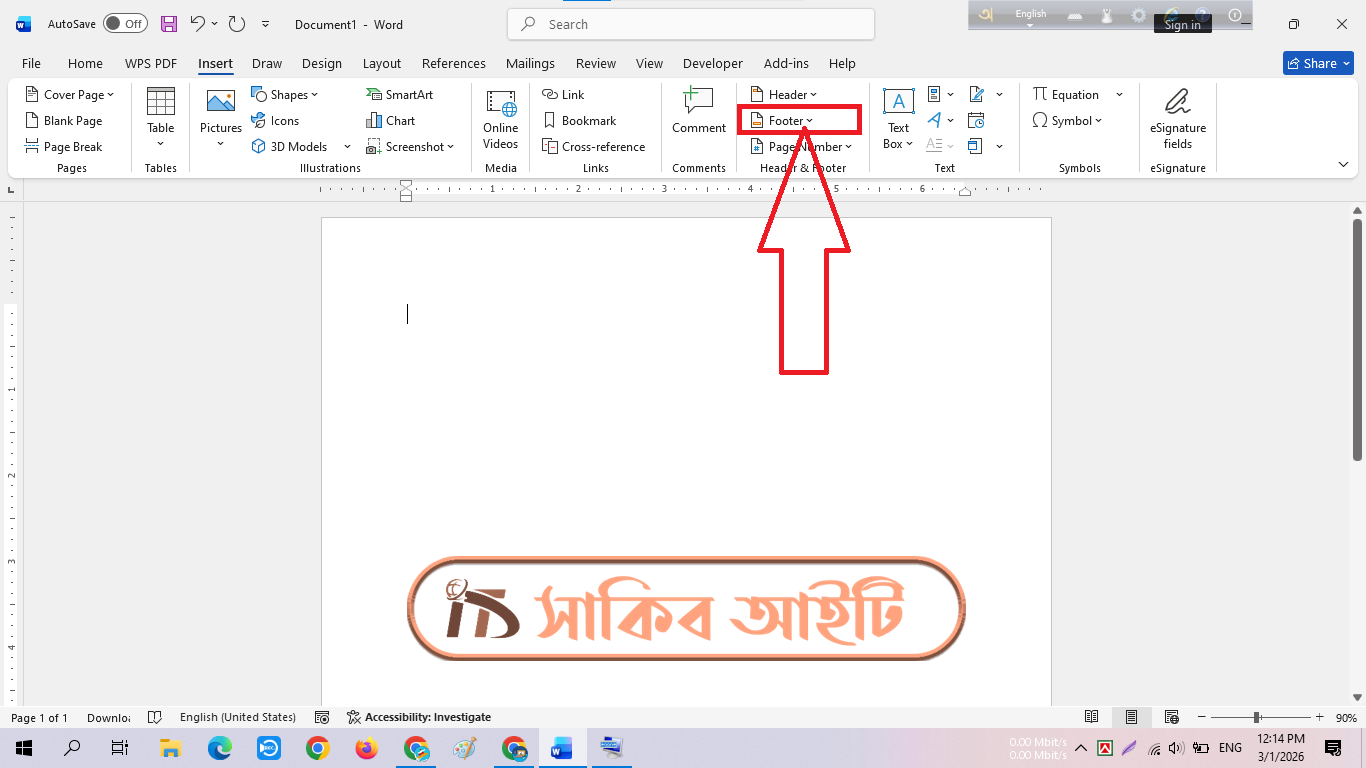Insert Online Videos media
This screenshot has width=1366, height=768.
500,118
